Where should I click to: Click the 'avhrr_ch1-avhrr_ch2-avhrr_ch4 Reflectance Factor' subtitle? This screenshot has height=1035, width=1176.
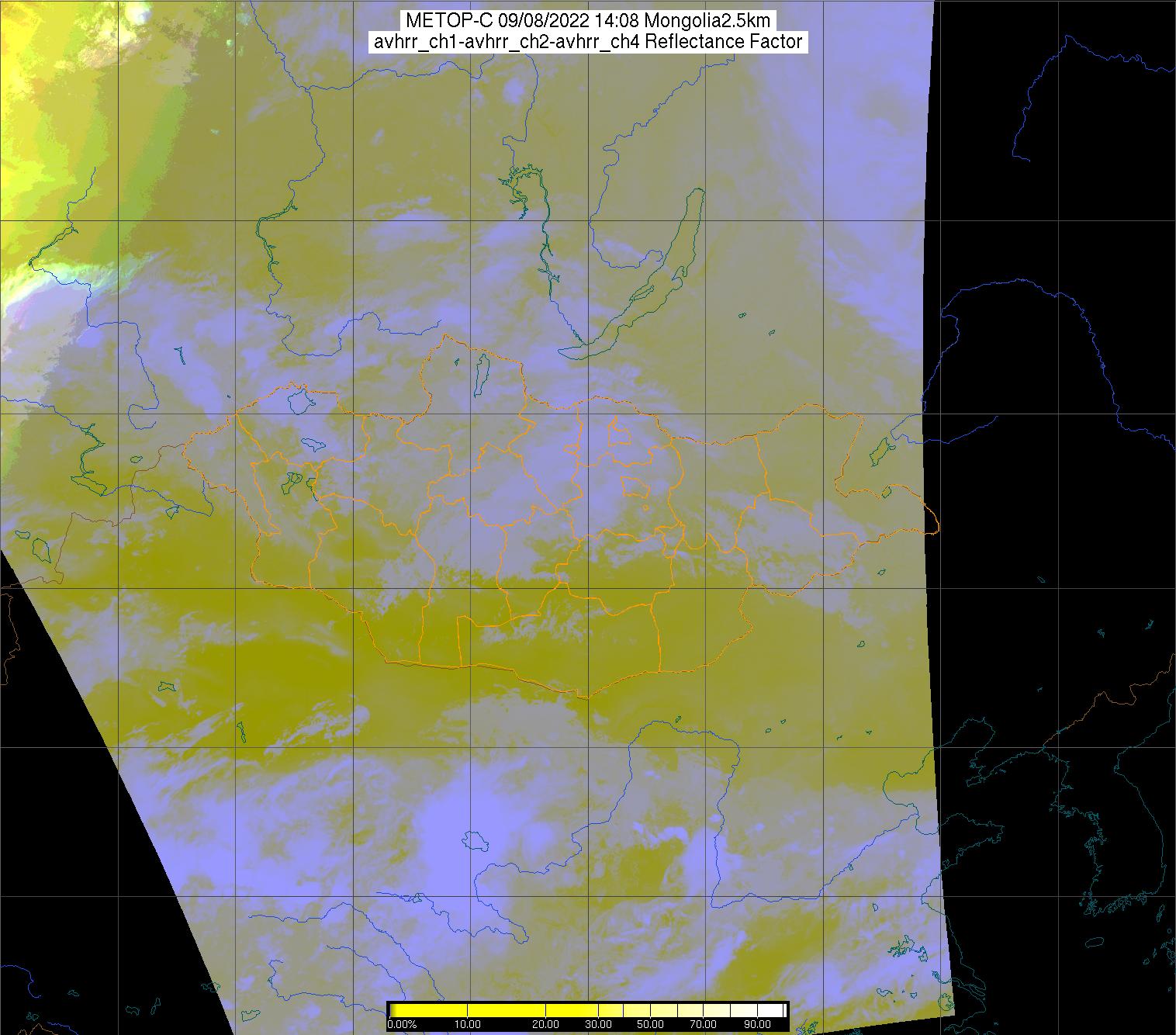(x=587, y=42)
